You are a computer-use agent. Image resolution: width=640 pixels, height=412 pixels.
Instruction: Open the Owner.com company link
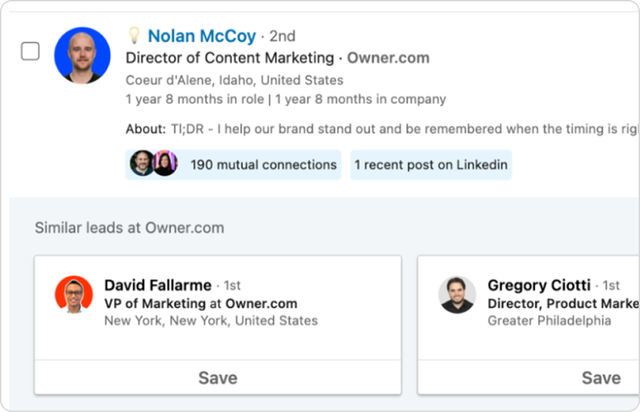click(388, 58)
